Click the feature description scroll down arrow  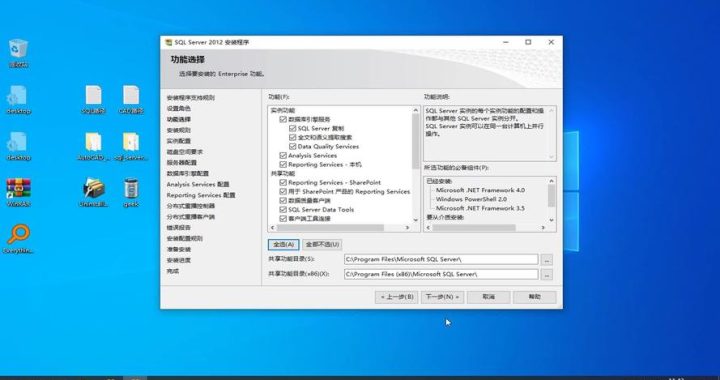(x=551, y=157)
